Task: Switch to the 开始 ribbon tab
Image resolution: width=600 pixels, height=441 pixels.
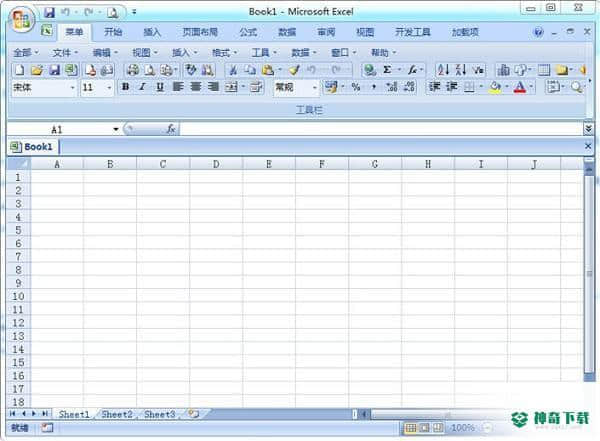Action: tap(113, 32)
